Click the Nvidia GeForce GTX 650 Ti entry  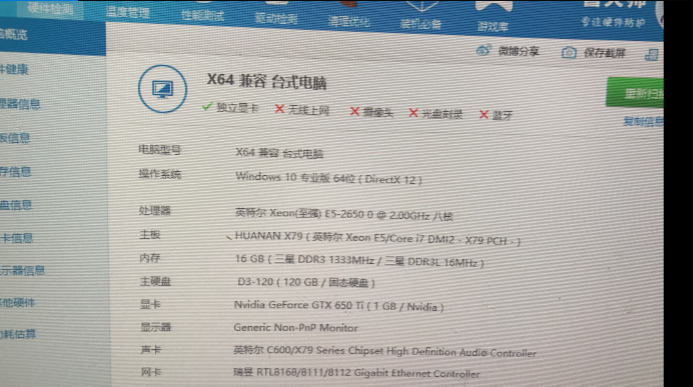pyautogui.click(x=339, y=306)
